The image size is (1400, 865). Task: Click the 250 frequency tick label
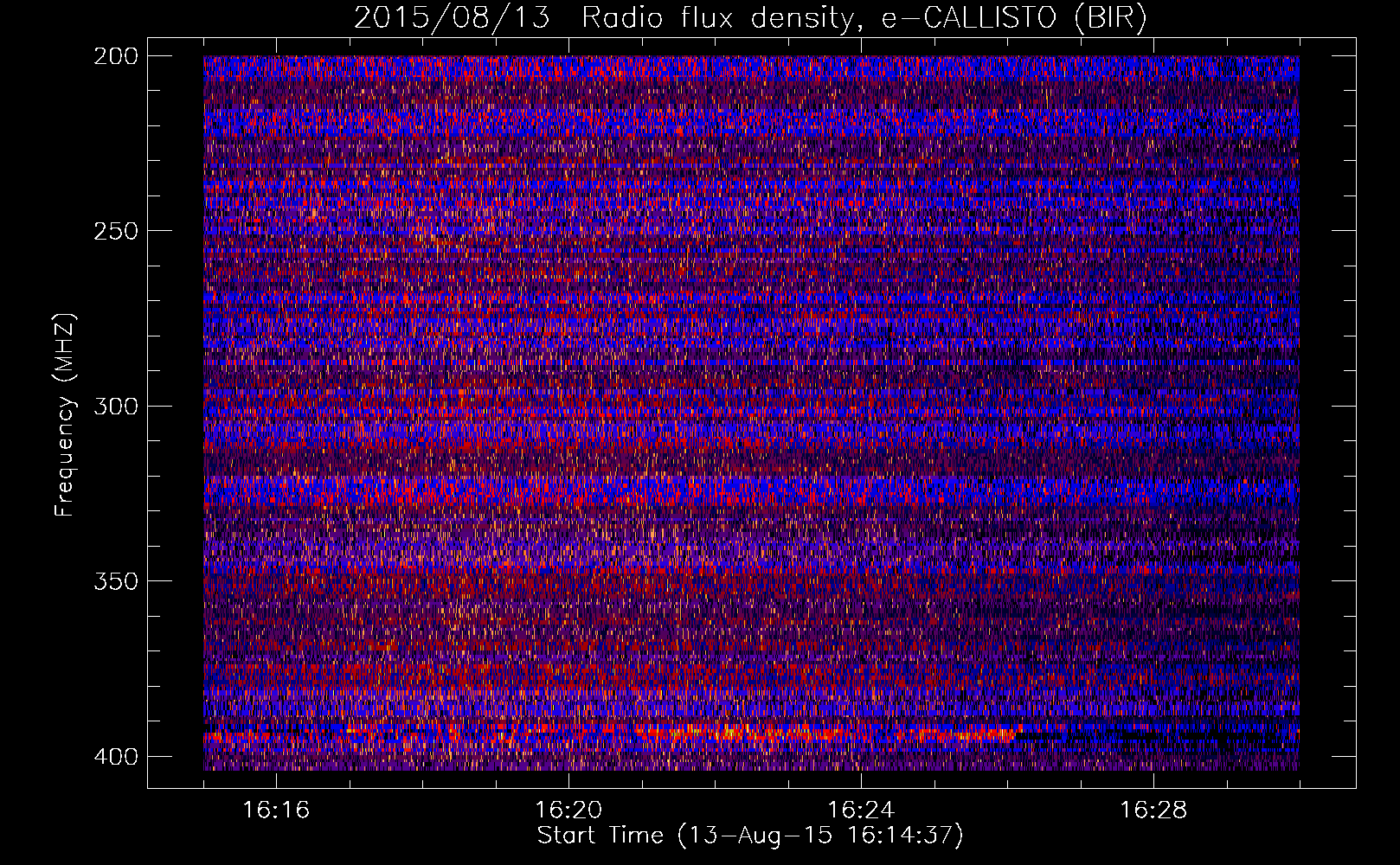click(x=115, y=231)
